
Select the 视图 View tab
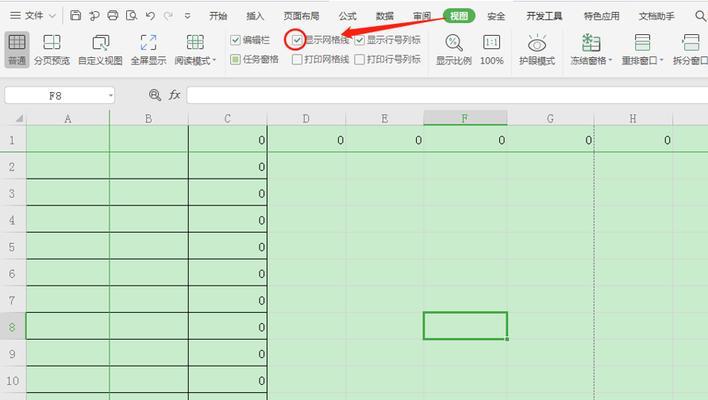459,16
